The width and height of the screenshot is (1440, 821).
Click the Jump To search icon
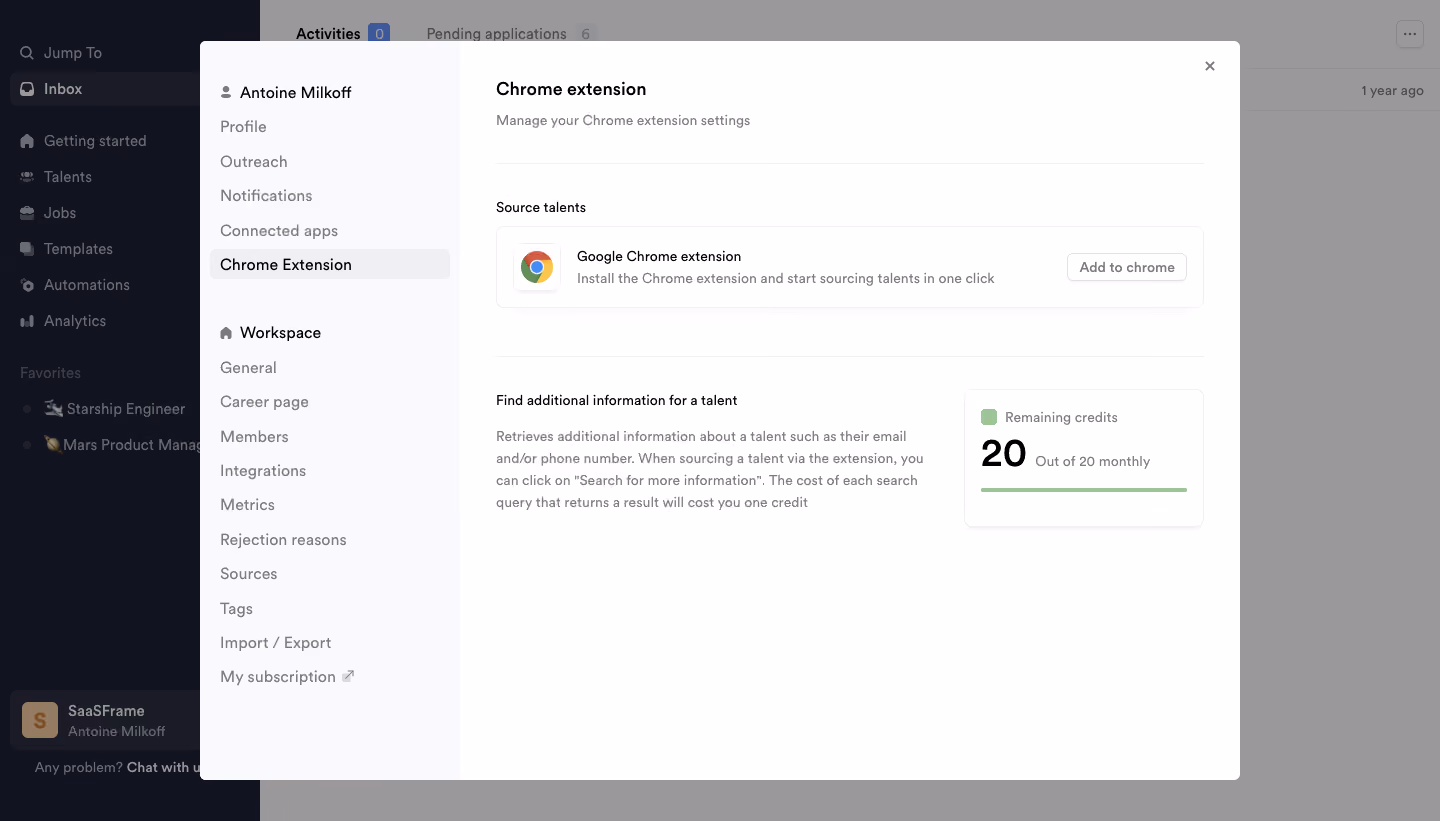27,53
